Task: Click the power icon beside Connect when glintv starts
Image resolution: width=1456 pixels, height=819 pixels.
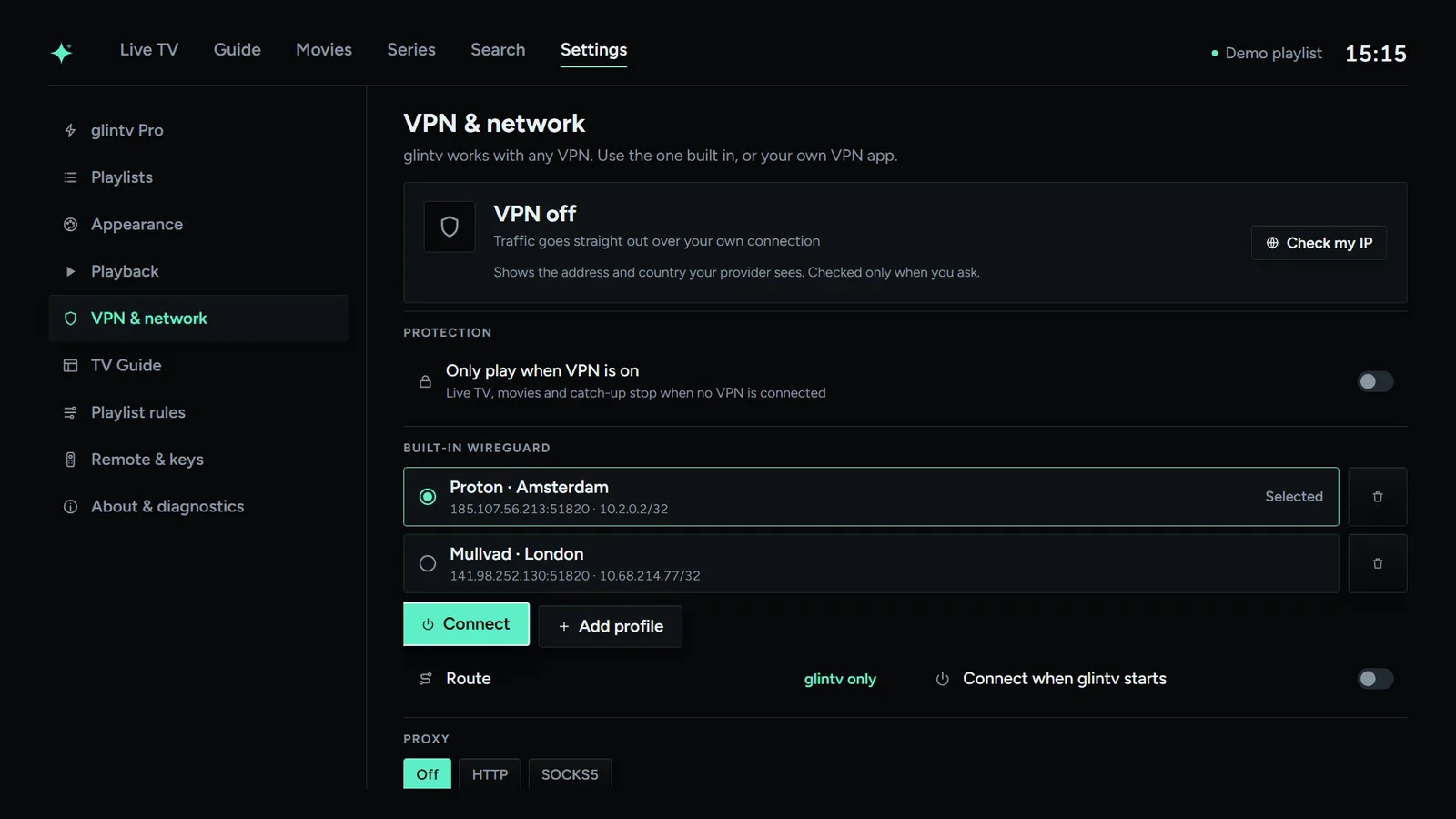Action: (943, 679)
